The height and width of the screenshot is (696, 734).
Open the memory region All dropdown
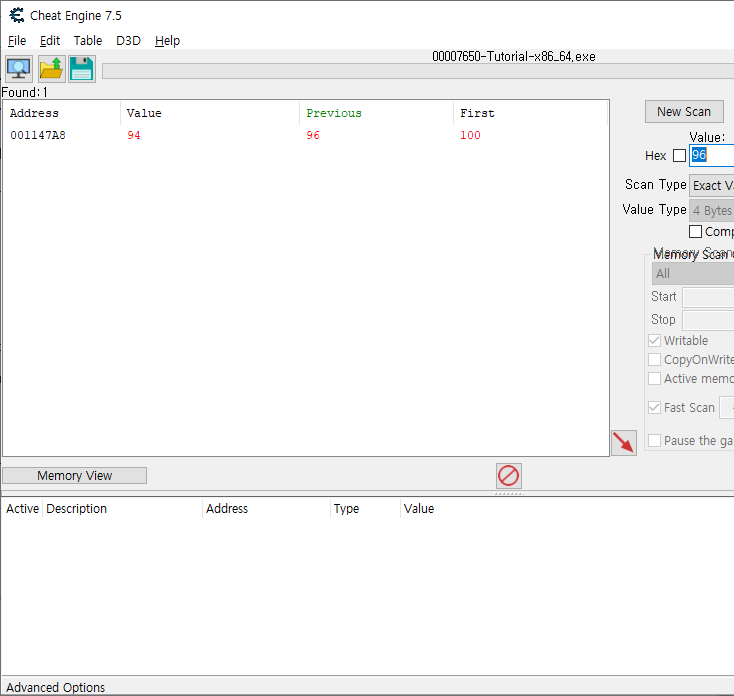click(x=693, y=273)
